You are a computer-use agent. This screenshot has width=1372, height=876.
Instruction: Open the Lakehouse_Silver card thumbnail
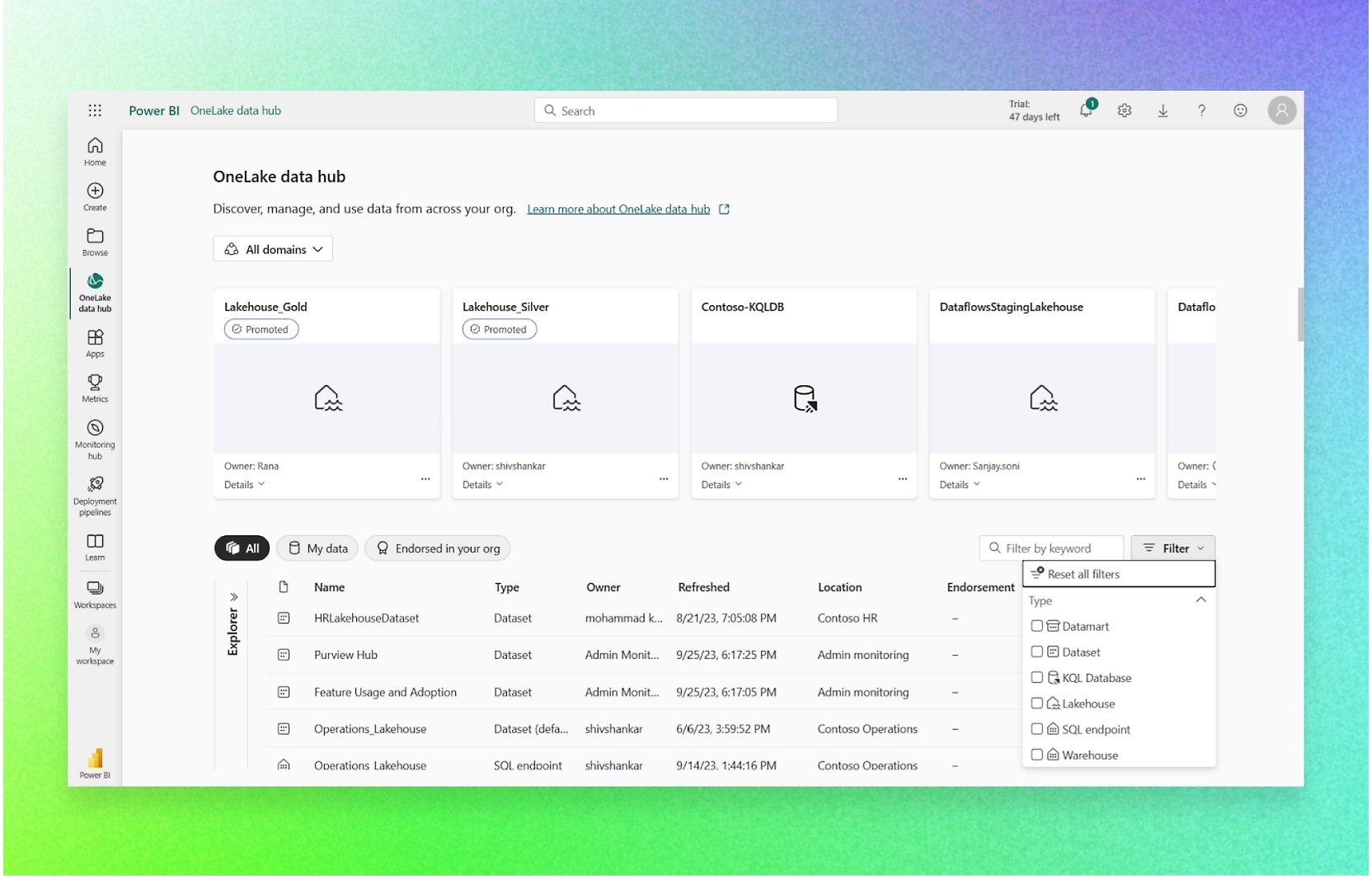coord(566,398)
